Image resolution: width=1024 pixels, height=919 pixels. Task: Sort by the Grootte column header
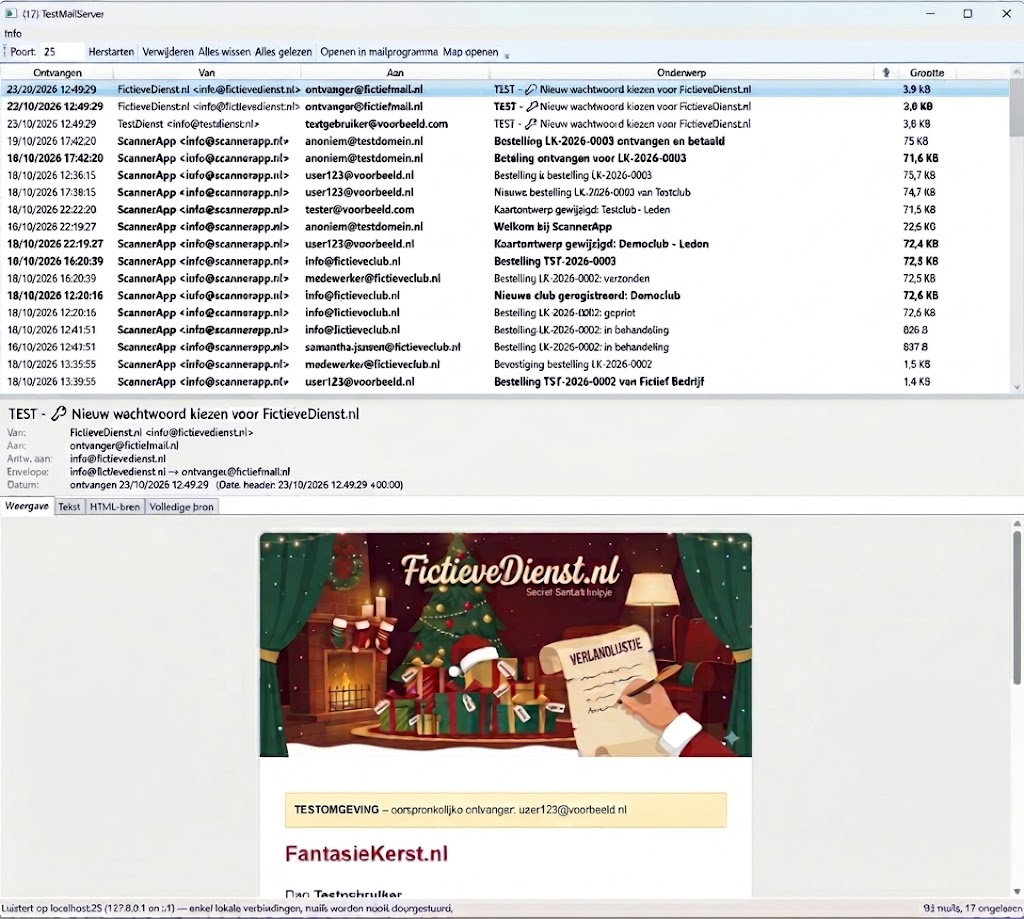(926, 73)
